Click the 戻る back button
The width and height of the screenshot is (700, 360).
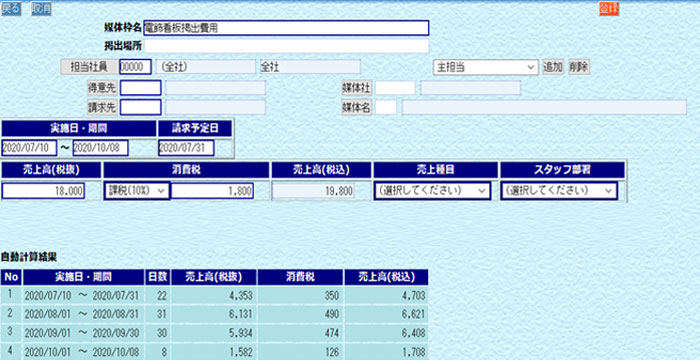(11, 8)
